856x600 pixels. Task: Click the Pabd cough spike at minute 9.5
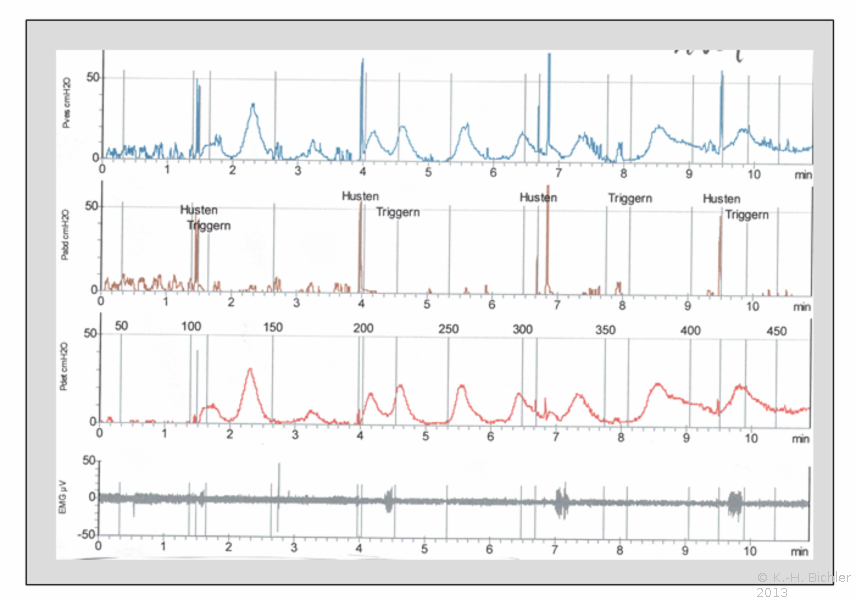[720, 250]
